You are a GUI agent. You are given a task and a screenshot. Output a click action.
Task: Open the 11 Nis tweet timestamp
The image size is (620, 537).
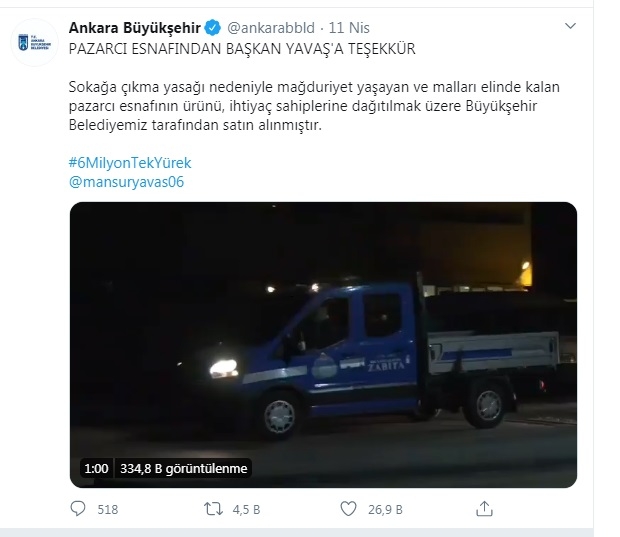click(x=349, y=28)
